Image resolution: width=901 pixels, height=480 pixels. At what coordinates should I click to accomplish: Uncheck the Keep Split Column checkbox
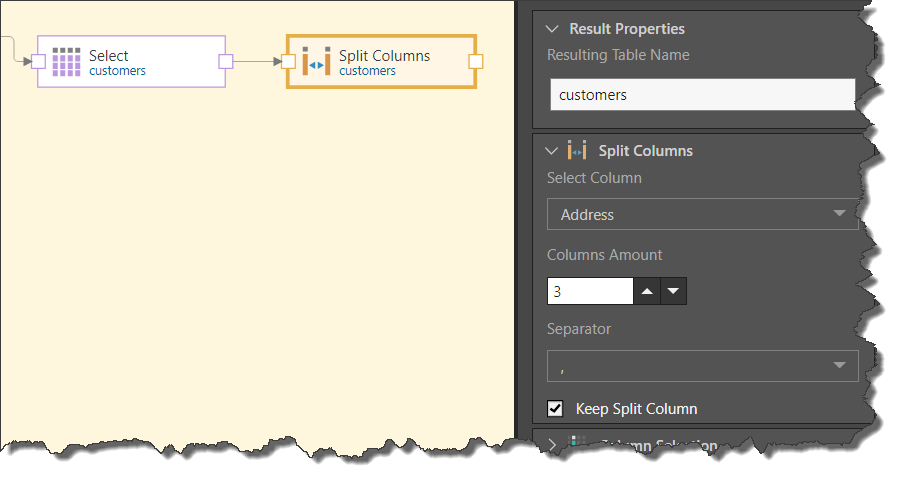click(x=556, y=408)
